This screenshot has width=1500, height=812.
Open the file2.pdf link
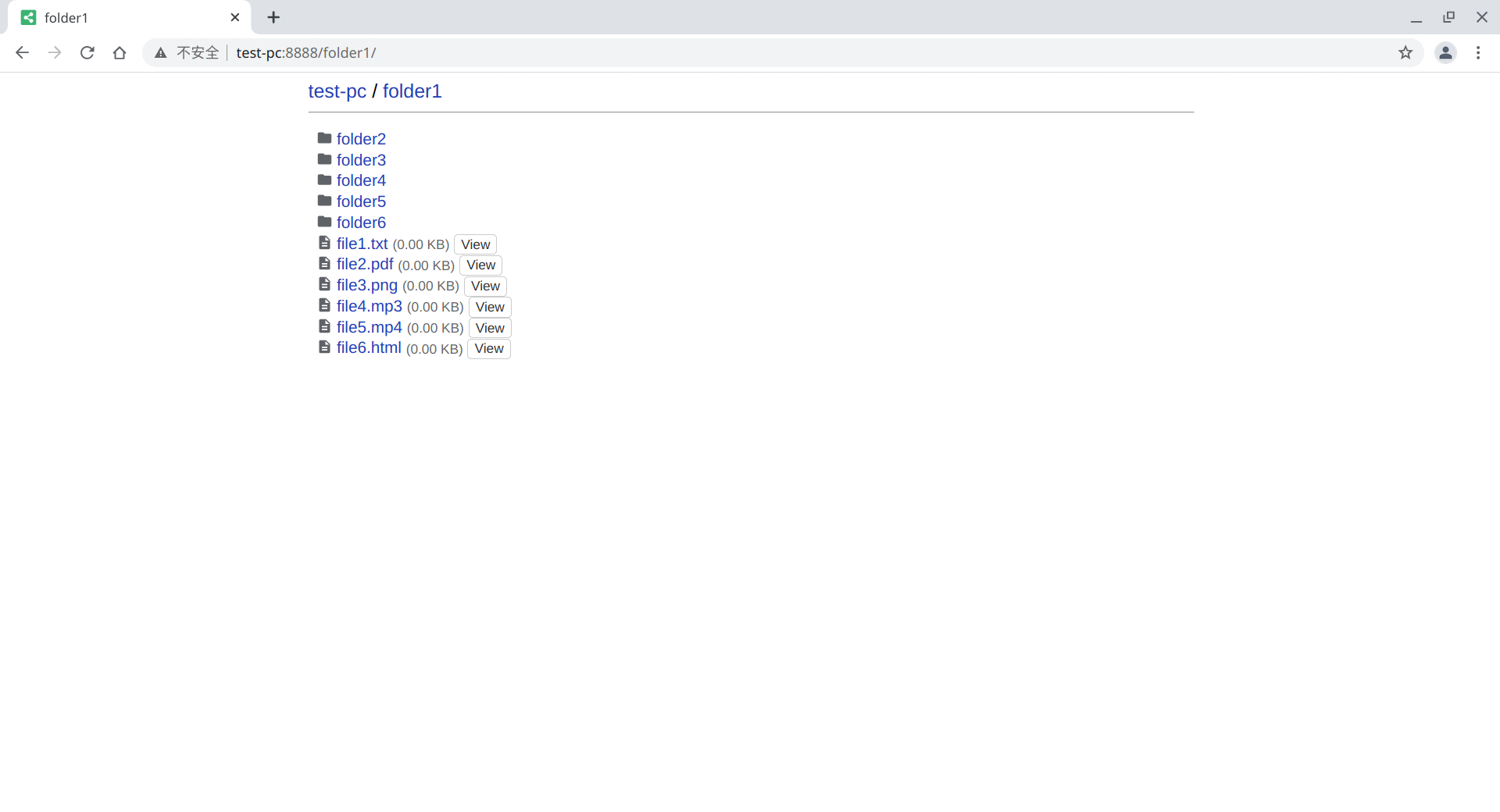coord(366,264)
